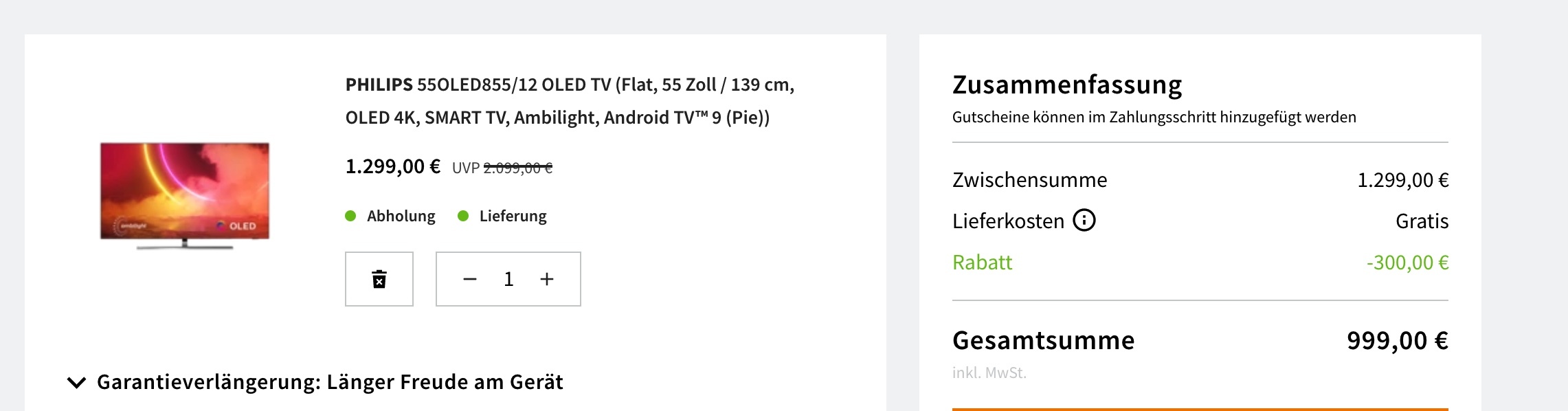Select the quantity field showing 1
This screenshot has width=1568, height=411.
pyautogui.click(x=508, y=279)
